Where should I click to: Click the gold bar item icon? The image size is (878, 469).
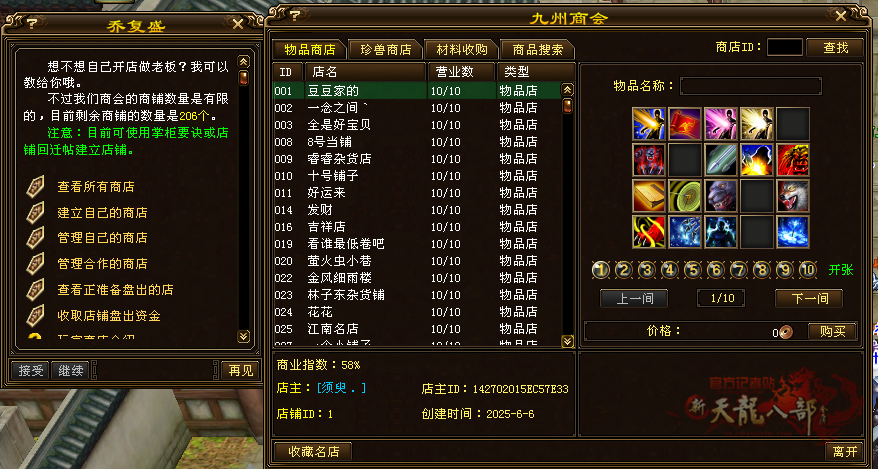(x=649, y=196)
